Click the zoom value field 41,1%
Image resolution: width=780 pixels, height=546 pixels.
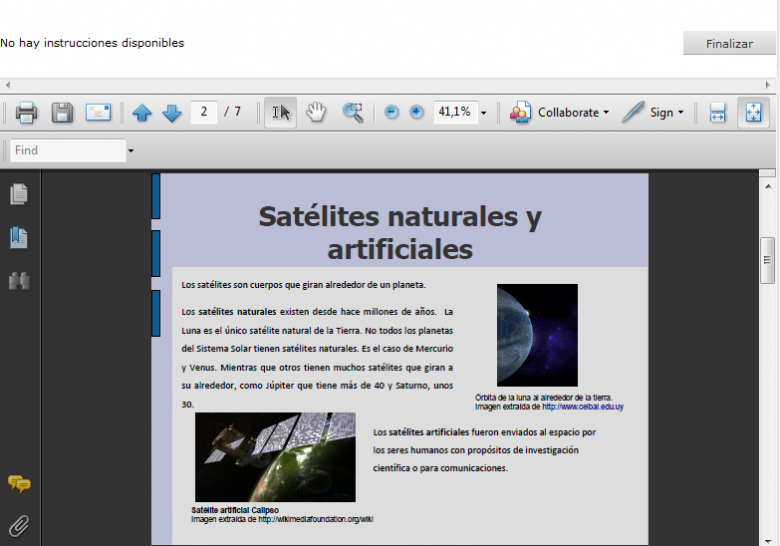(x=455, y=112)
